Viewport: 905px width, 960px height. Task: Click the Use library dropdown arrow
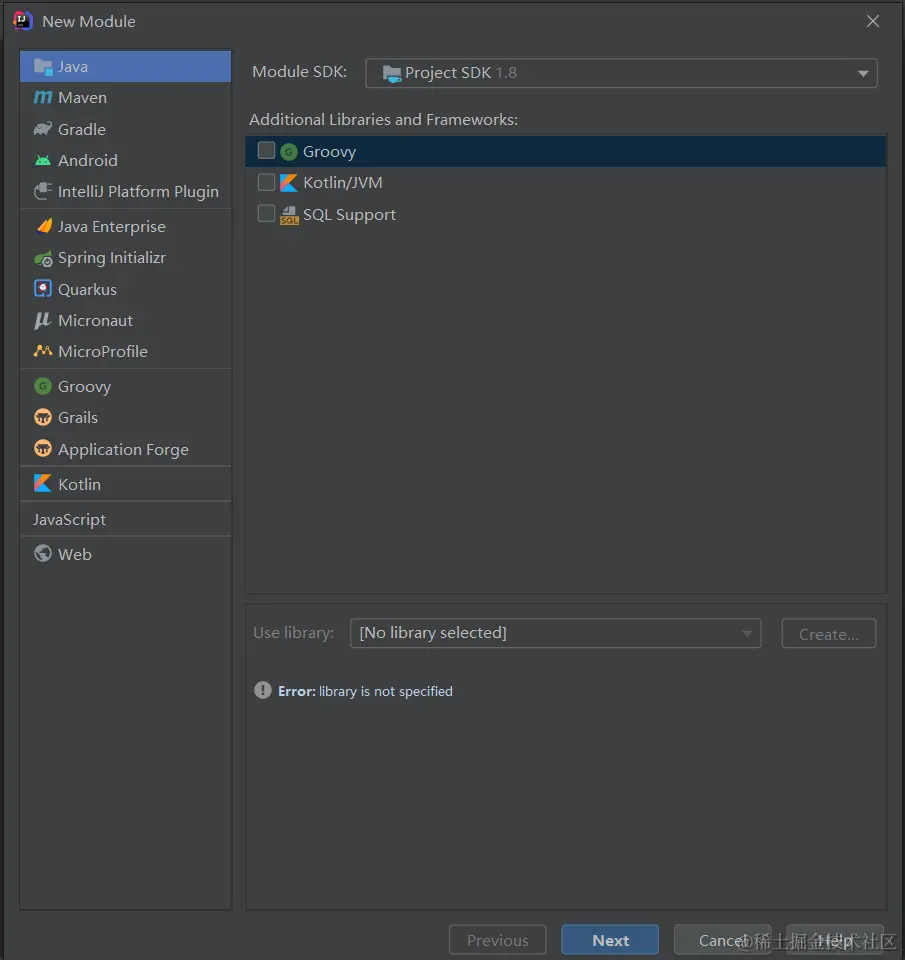(746, 633)
